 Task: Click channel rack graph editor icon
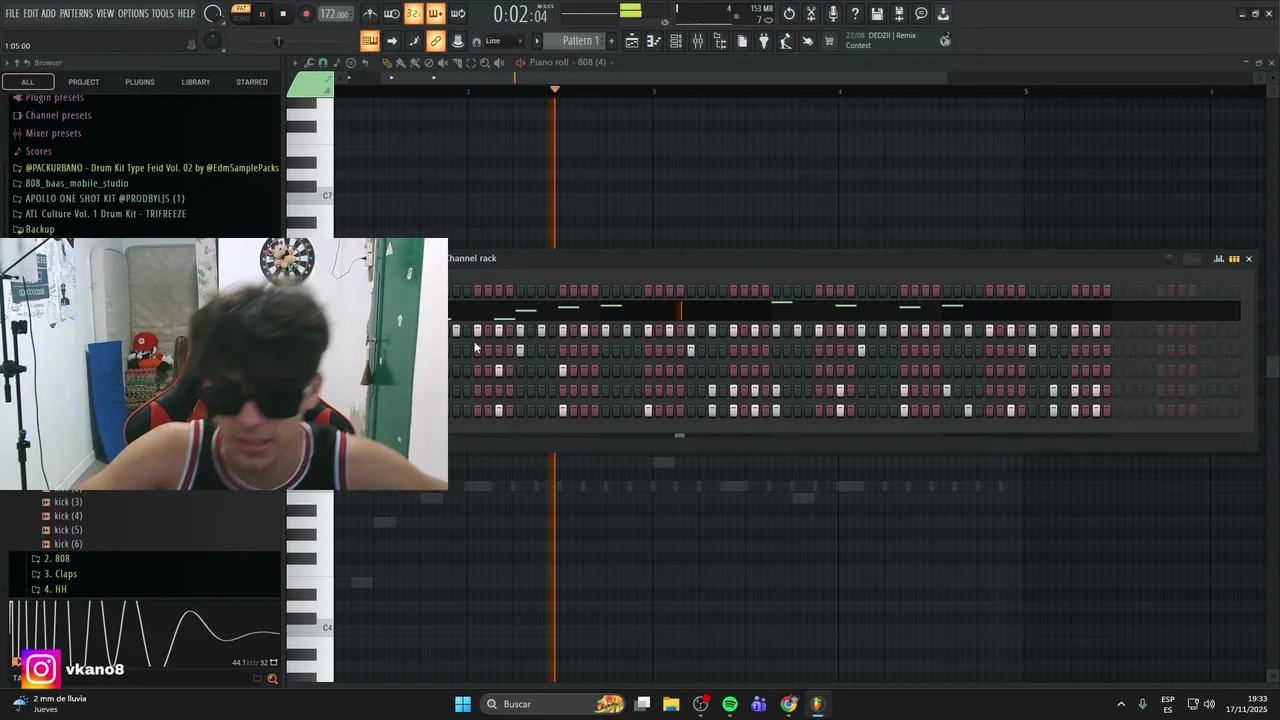pos(1218,259)
